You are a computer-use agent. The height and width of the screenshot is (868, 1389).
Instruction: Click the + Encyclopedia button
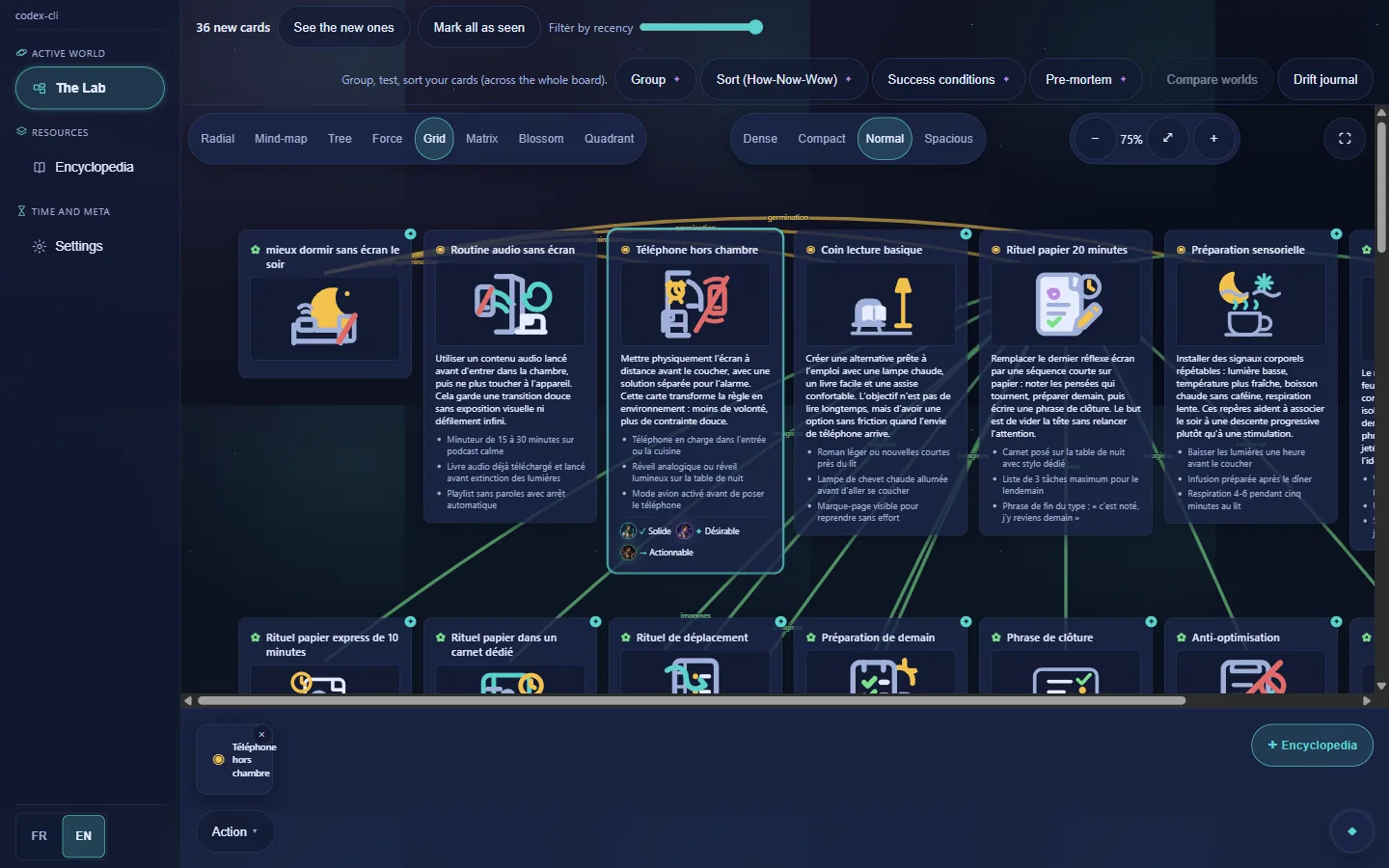(x=1312, y=746)
